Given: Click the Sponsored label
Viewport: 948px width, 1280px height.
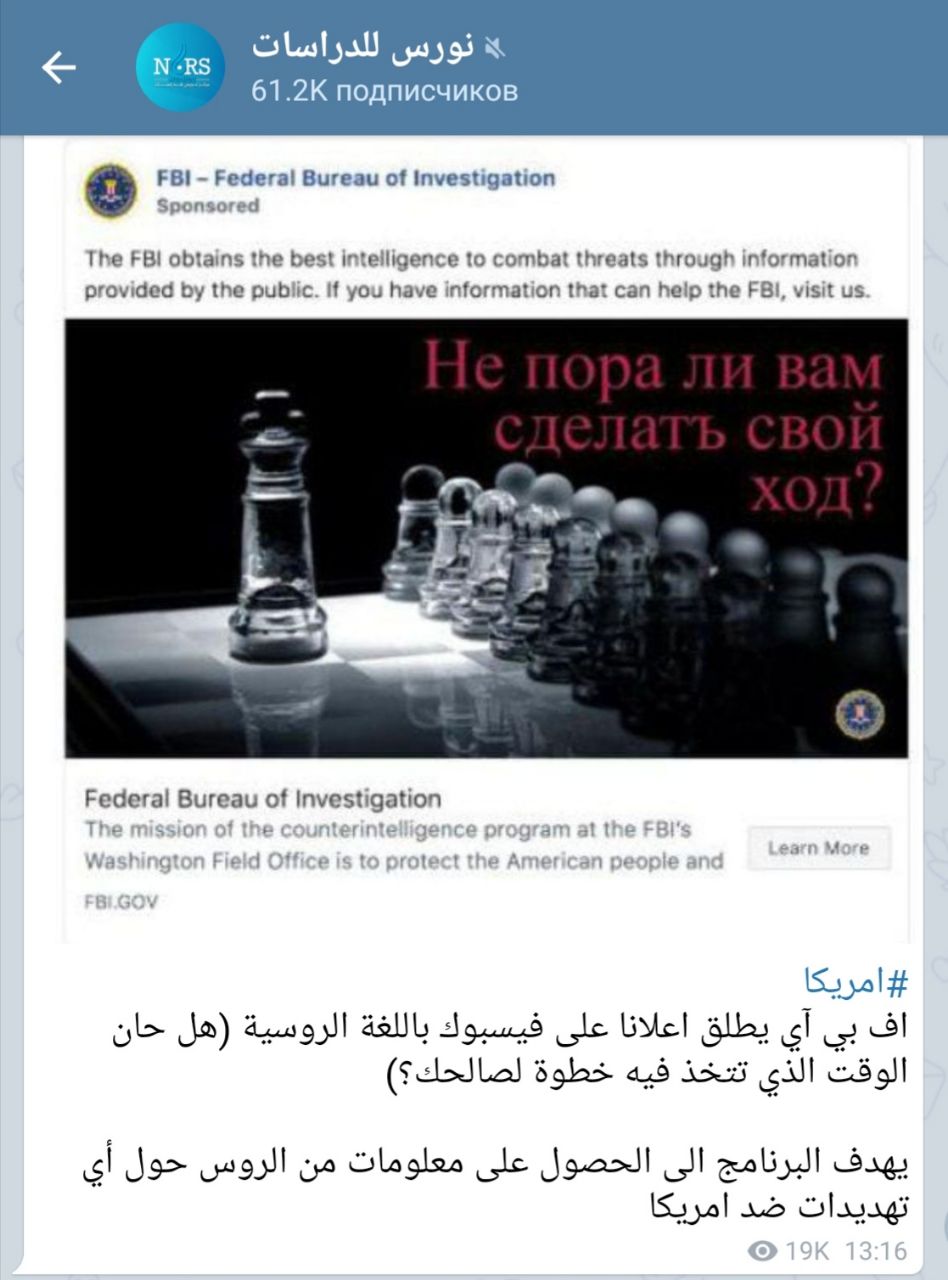Looking at the screenshot, I should (x=207, y=206).
